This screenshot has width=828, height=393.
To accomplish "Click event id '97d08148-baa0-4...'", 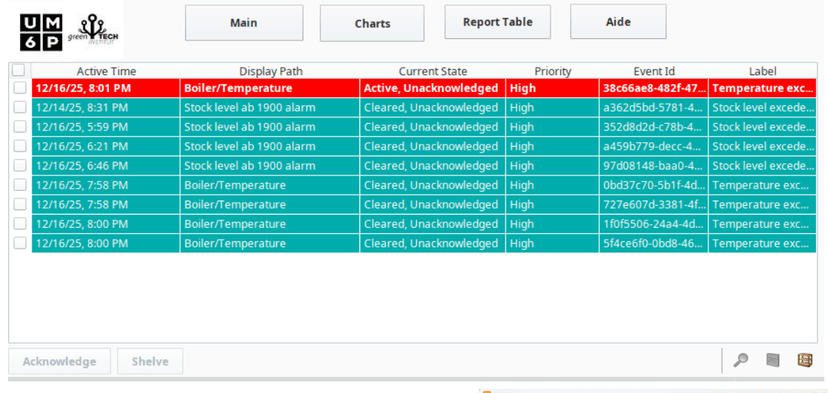I will click(654, 166).
